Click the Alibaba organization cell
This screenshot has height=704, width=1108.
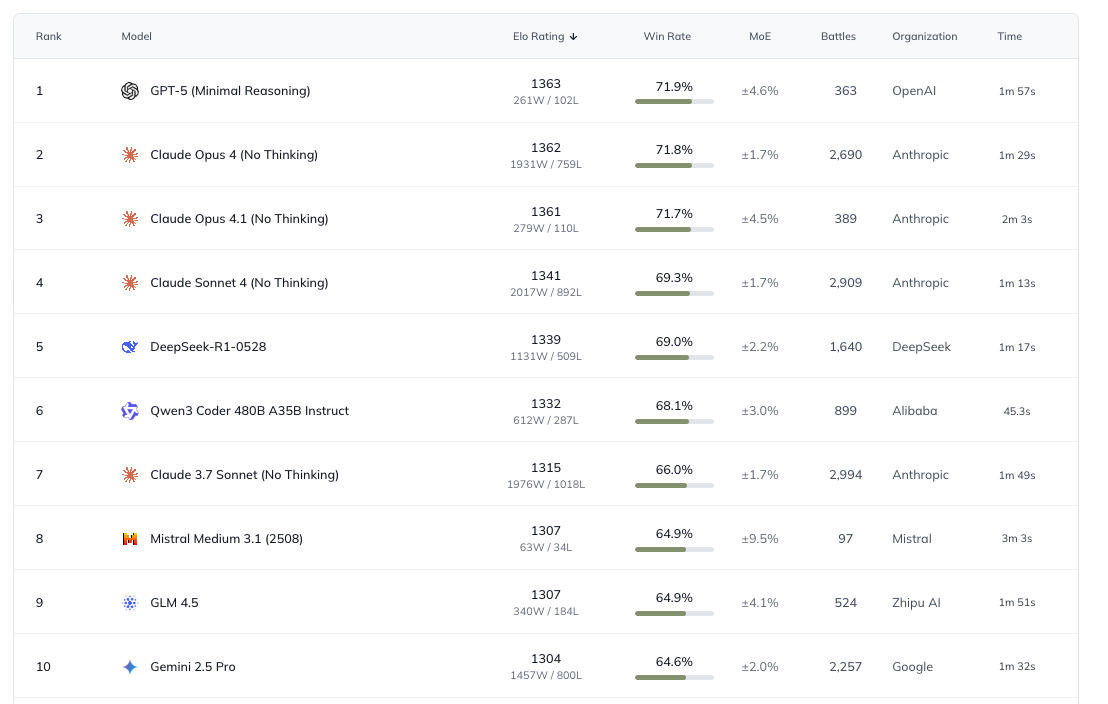914,411
